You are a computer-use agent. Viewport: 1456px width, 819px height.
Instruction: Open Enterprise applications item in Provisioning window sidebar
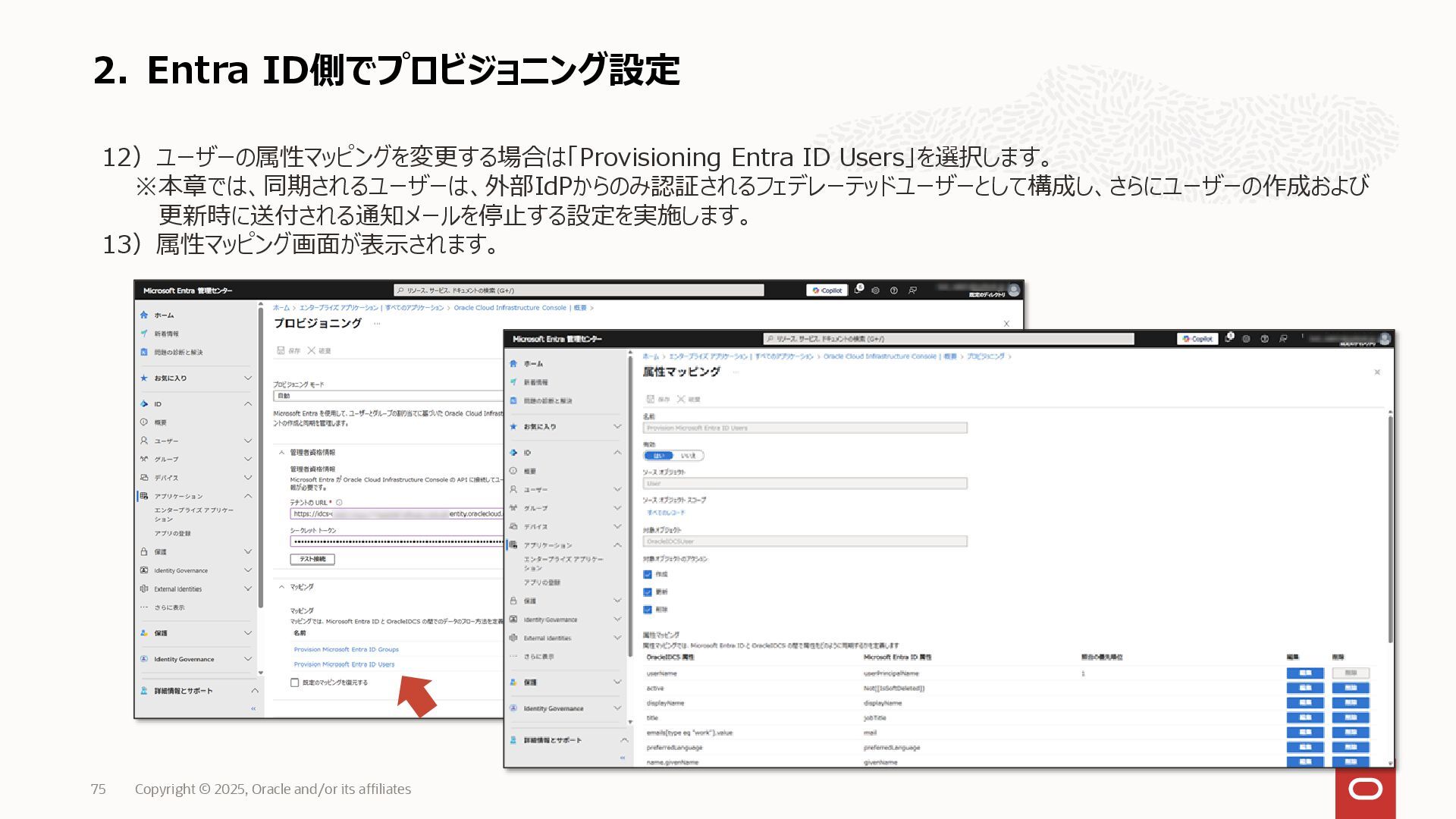click(194, 514)
